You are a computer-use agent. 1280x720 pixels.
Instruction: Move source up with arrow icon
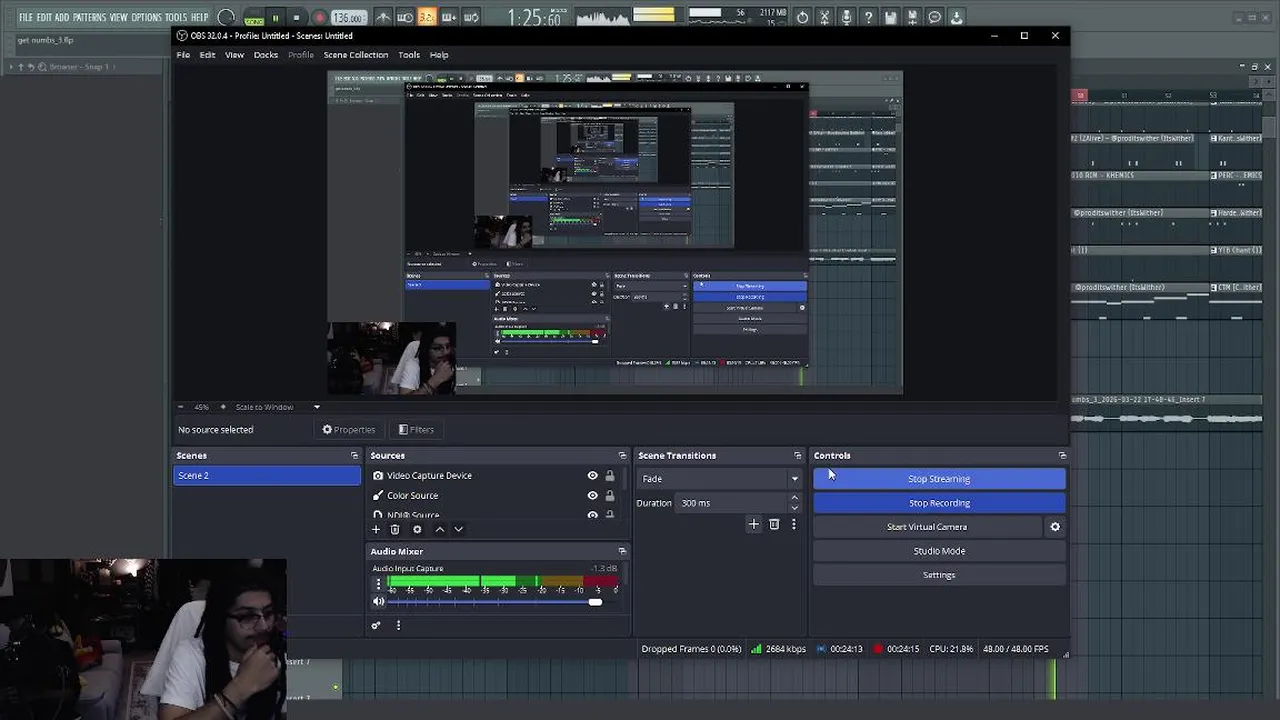tap(439, 530)
